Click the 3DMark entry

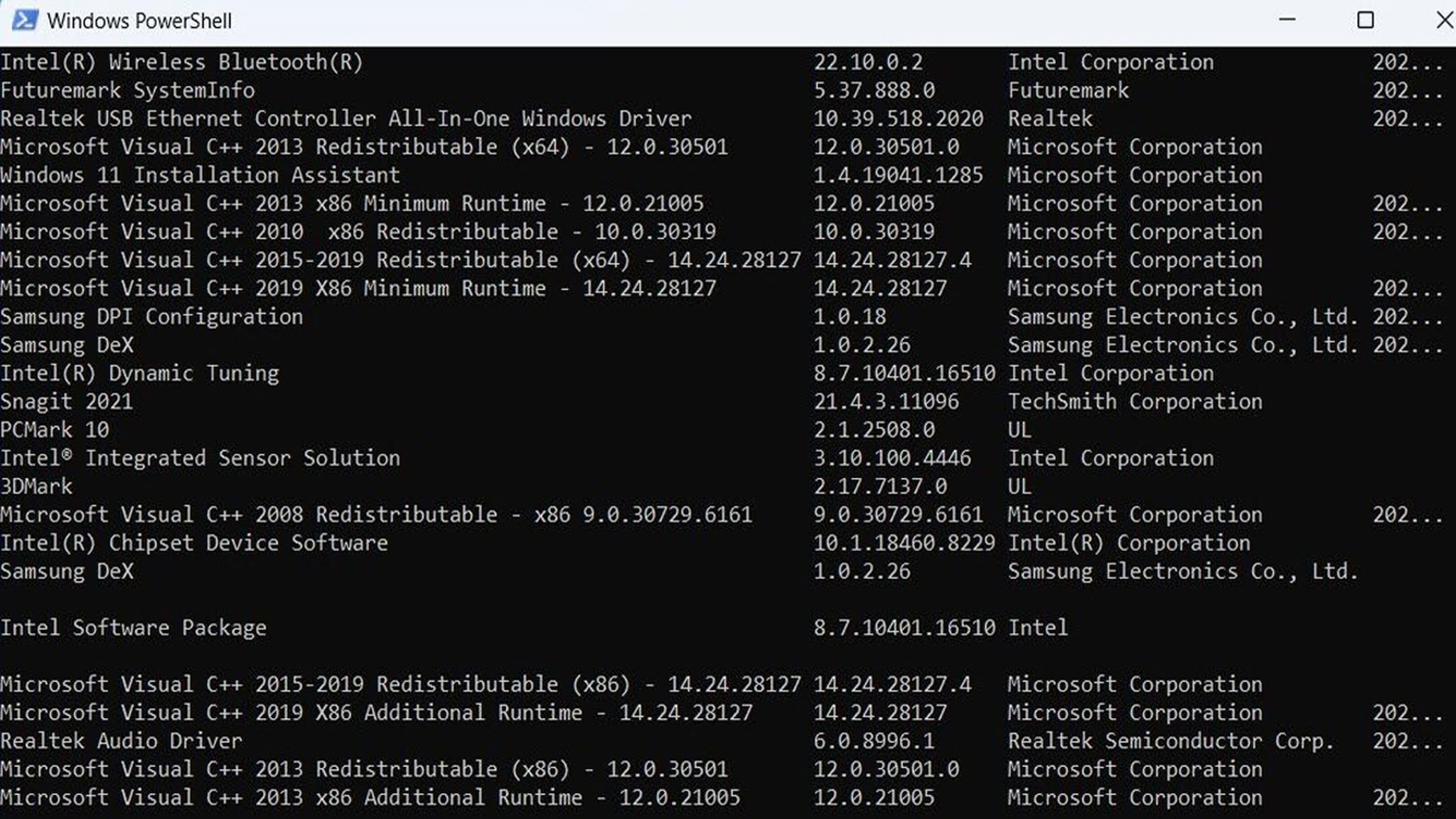(x=36, y=486)
